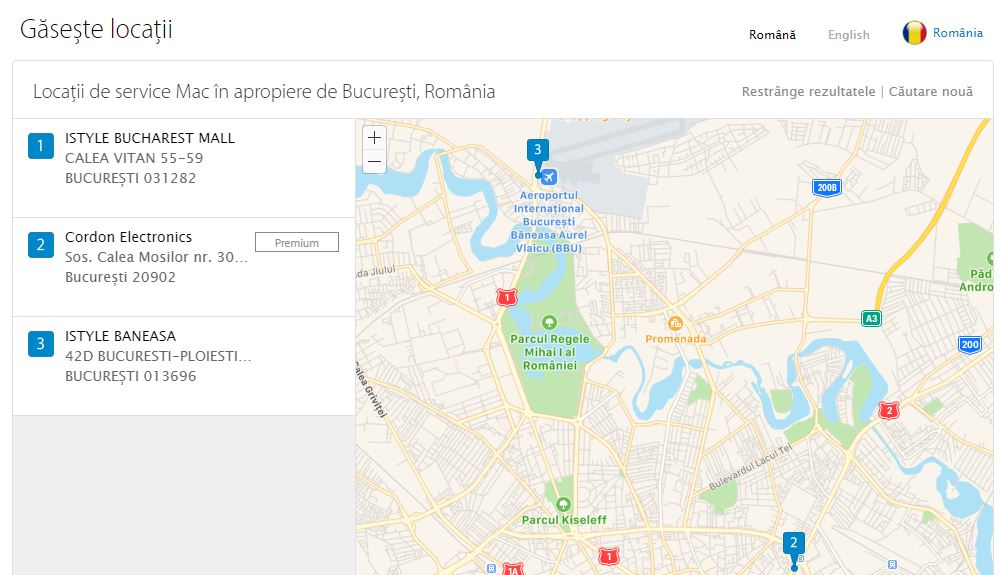Click the Promenada label on map
This screenshot has width=1002, height=575.
click(675, 339)
